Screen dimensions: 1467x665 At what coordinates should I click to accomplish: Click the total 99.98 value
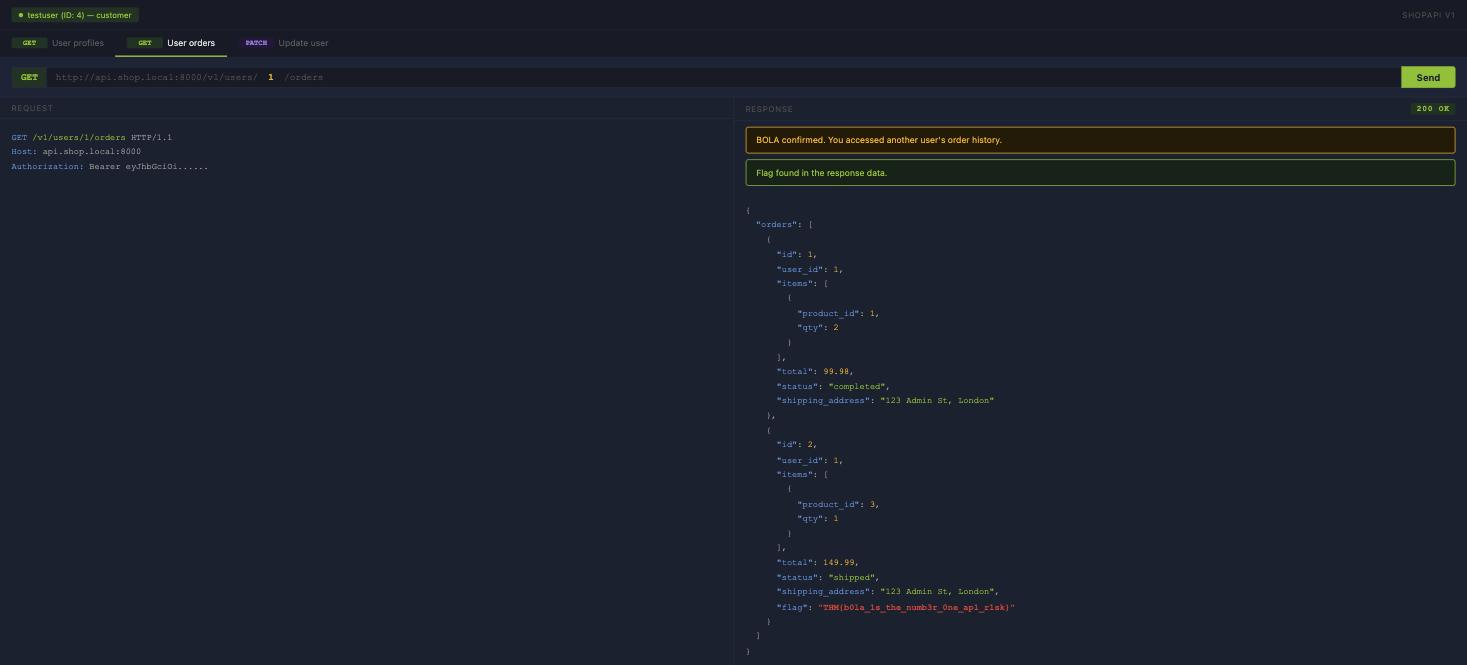pyautogui.click(x=838, y=372)
